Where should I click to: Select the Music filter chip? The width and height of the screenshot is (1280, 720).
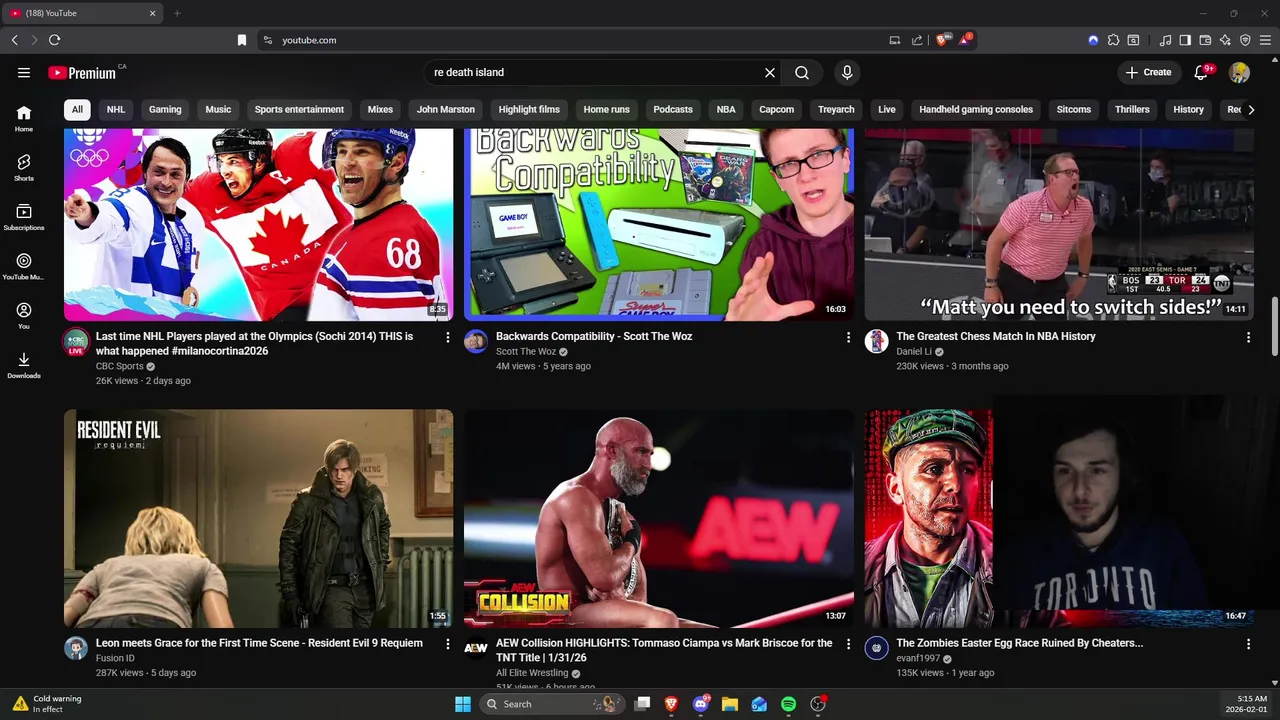pyautogui.click(x=218, y=109)
